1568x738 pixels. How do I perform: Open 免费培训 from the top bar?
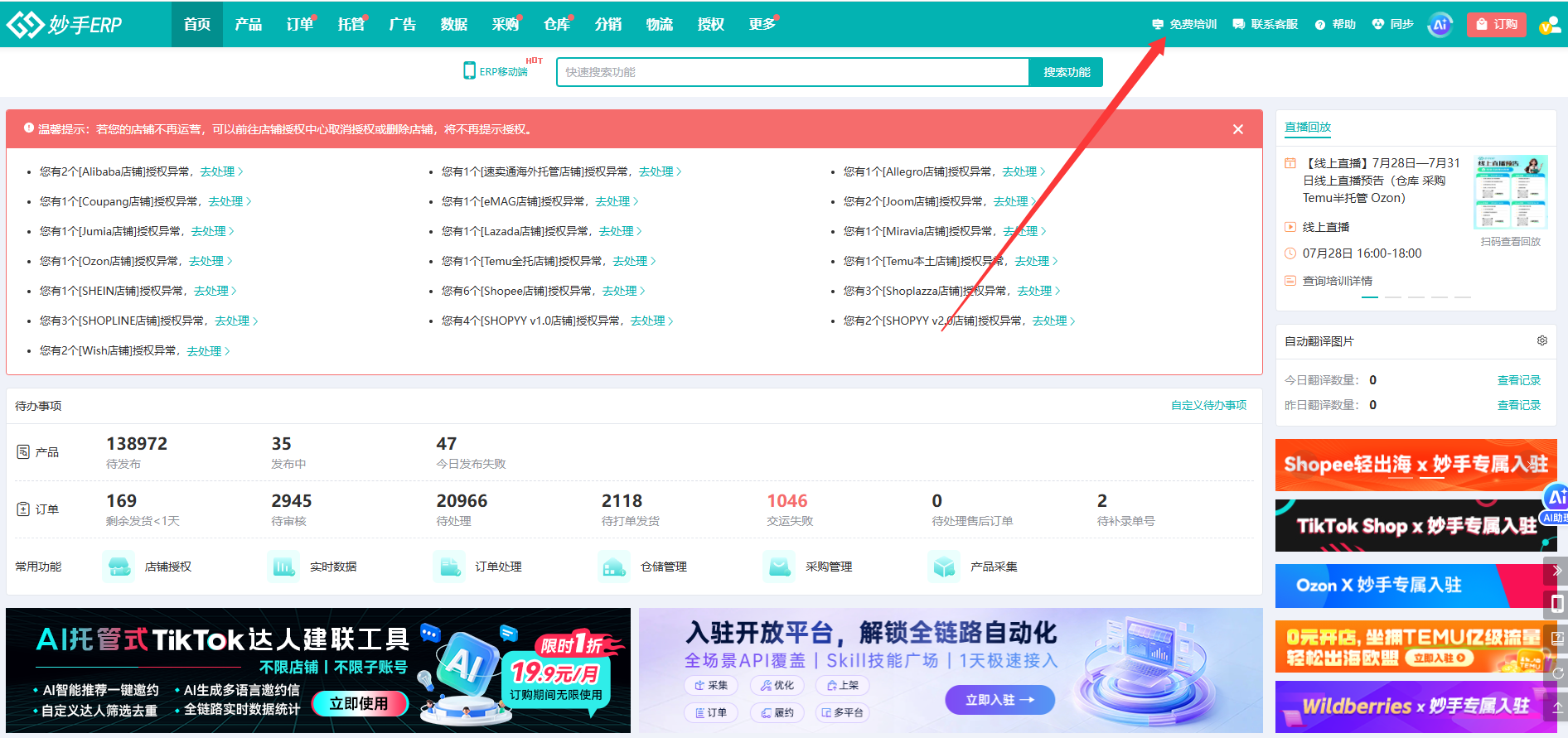pos(1184,24)
